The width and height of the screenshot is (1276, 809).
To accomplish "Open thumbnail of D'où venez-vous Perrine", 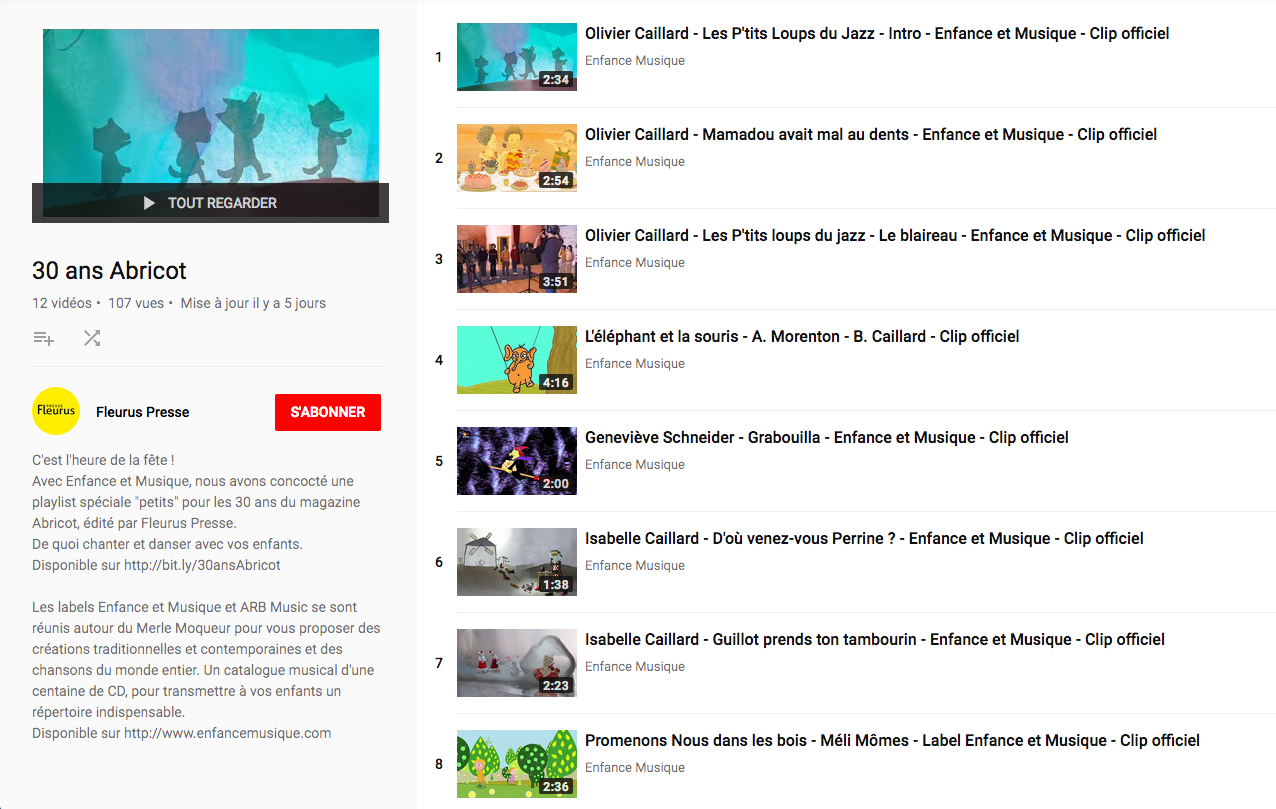I will 517,562.
